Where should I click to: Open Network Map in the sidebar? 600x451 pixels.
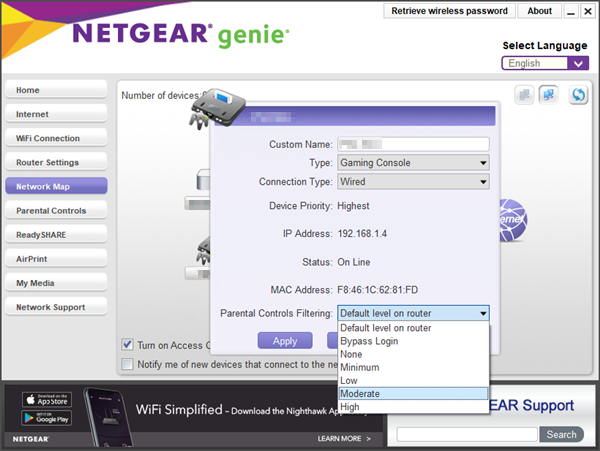[x=56, y=186]
